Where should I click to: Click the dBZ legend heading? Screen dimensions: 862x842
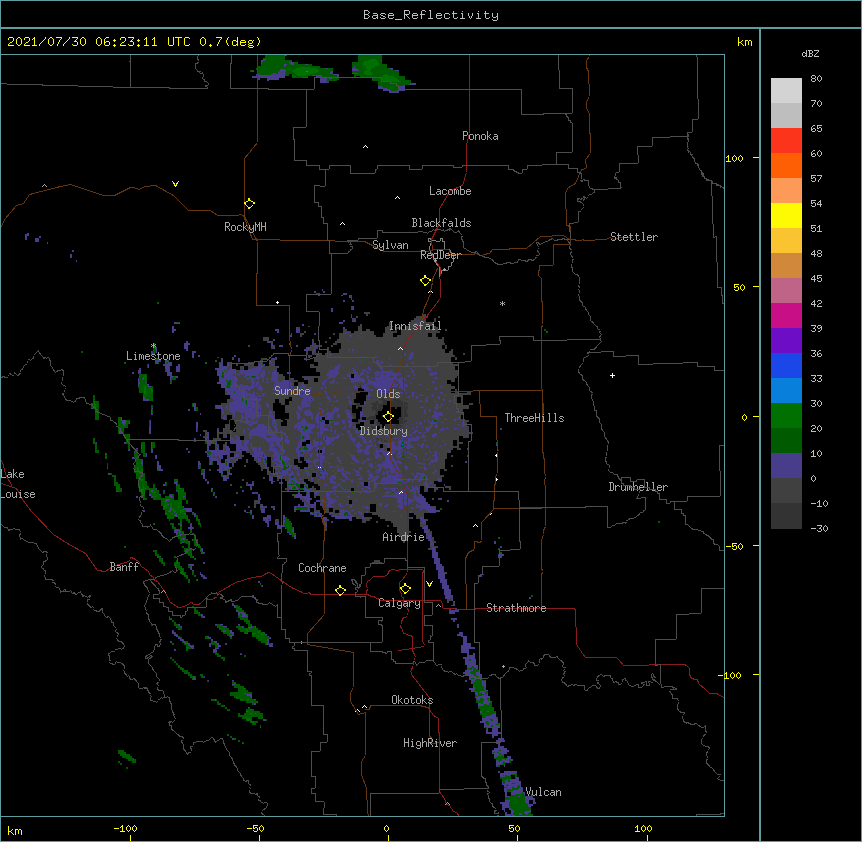coord(810,54)
